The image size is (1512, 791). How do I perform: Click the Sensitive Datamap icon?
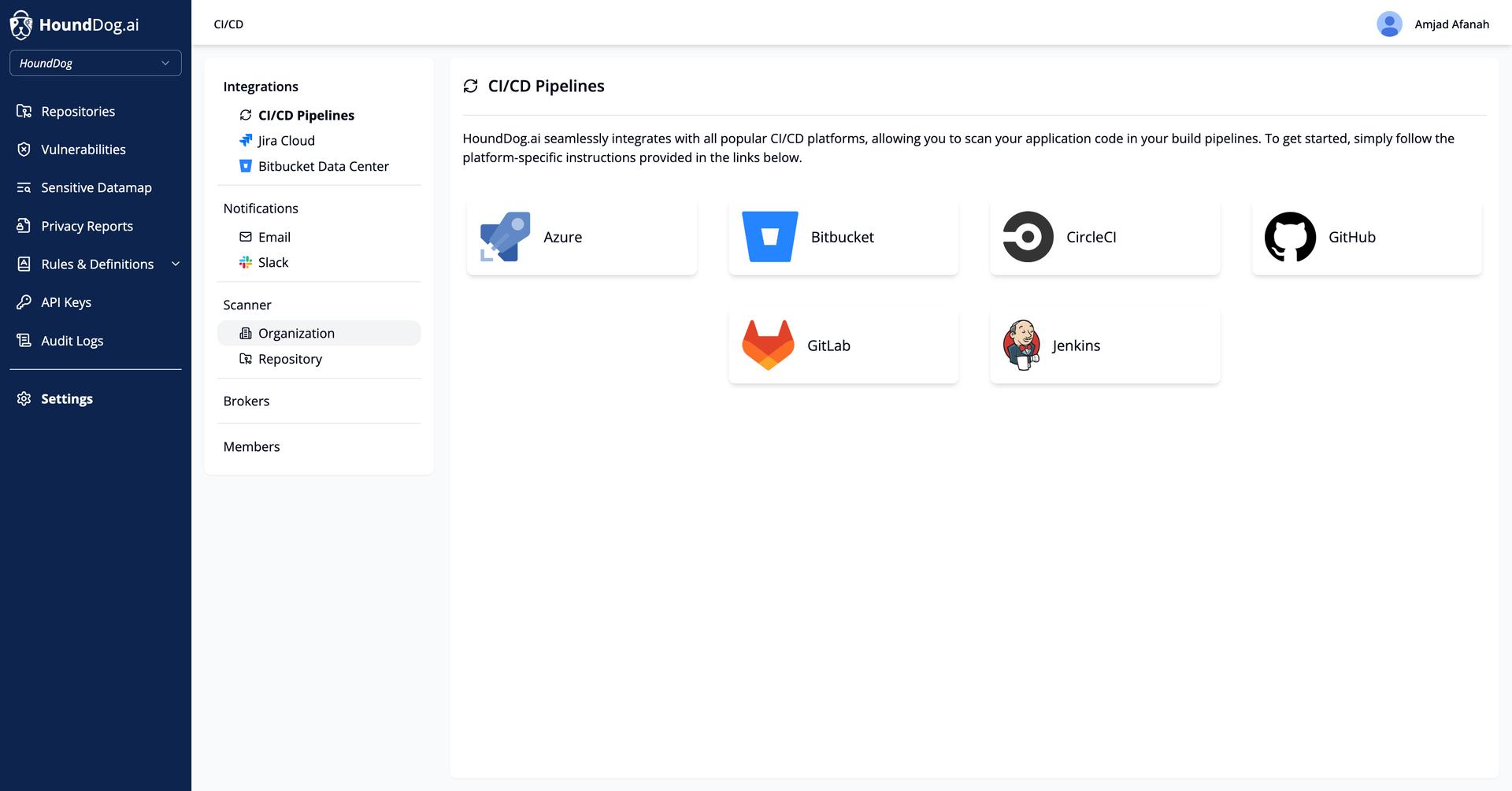(24, 187)
